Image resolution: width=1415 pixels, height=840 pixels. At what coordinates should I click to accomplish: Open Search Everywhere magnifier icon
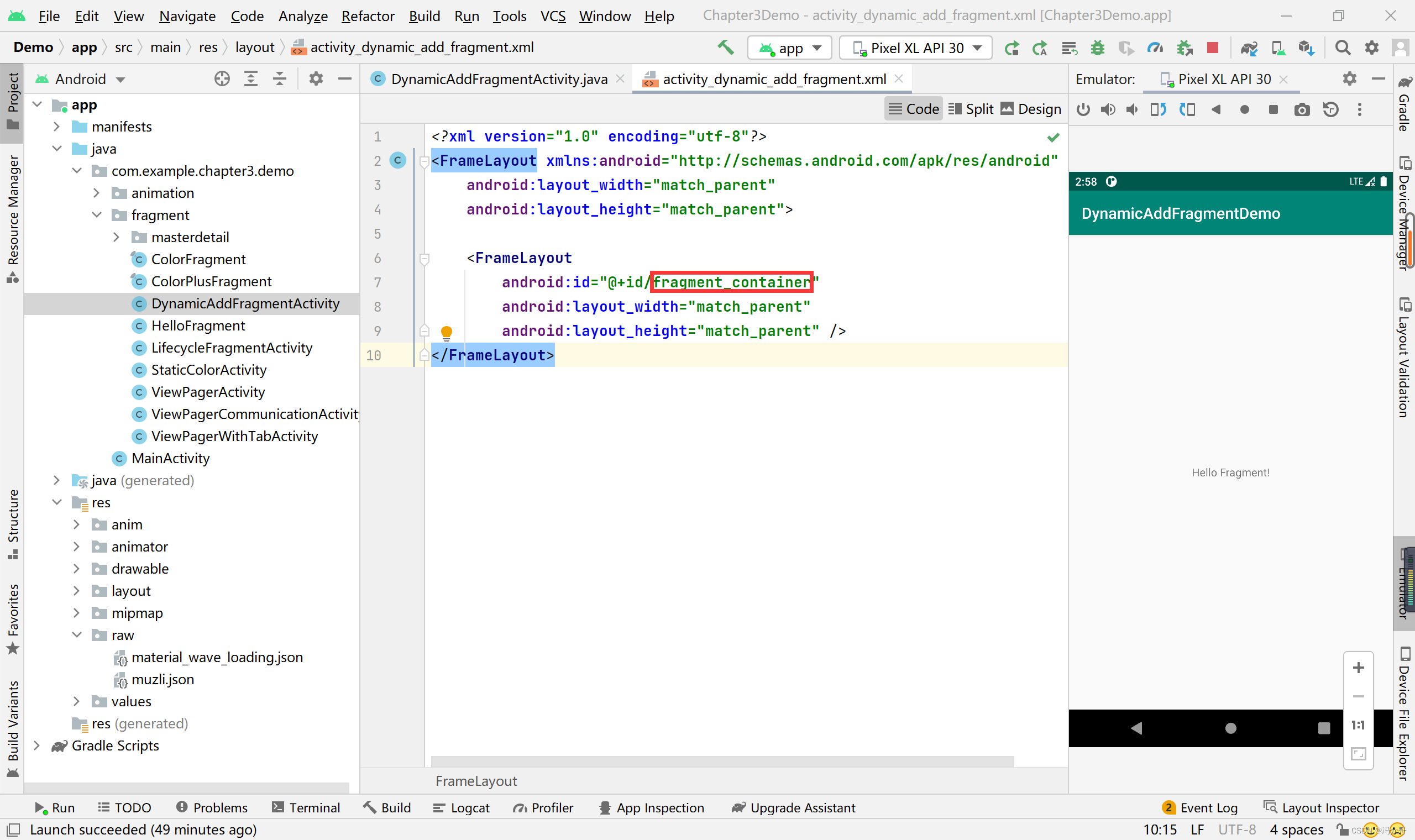click(x=1343, y=48)
